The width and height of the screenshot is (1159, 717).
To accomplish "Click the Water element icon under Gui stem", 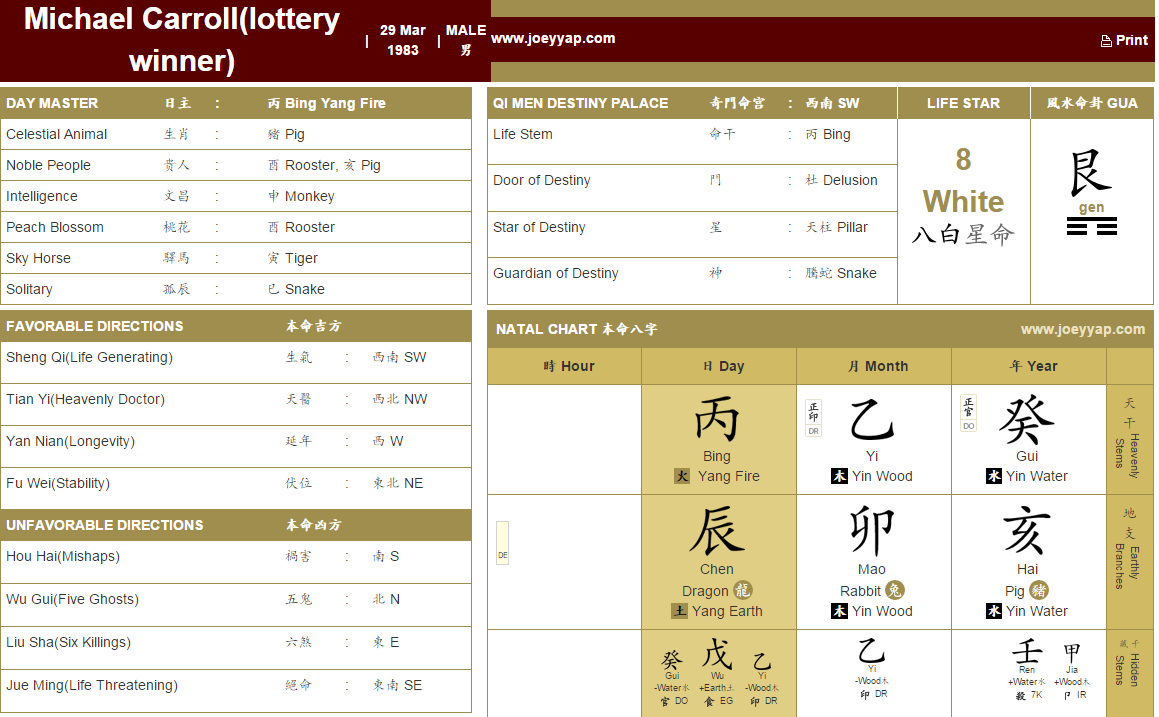I will pos(994,477).
